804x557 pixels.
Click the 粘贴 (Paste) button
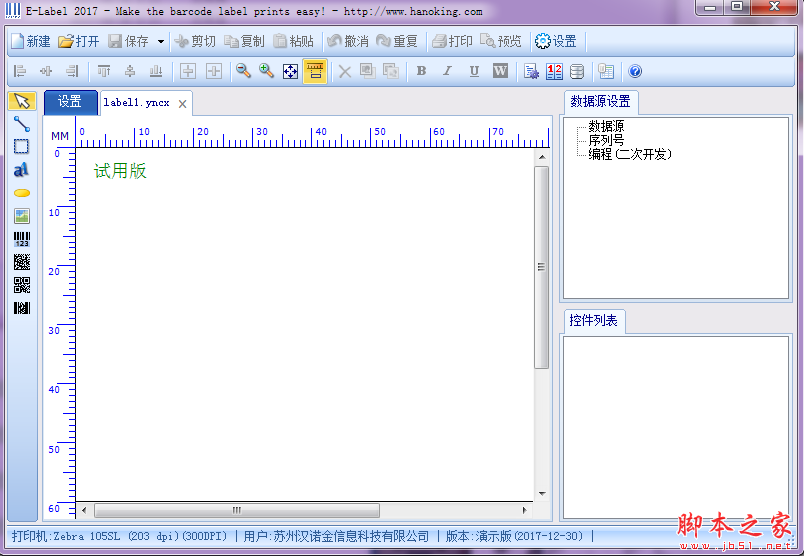tap(293, 41)
